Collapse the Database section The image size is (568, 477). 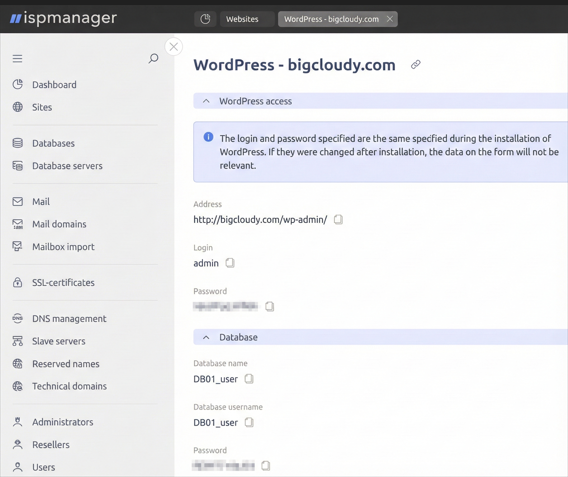[x=206, y=337]
